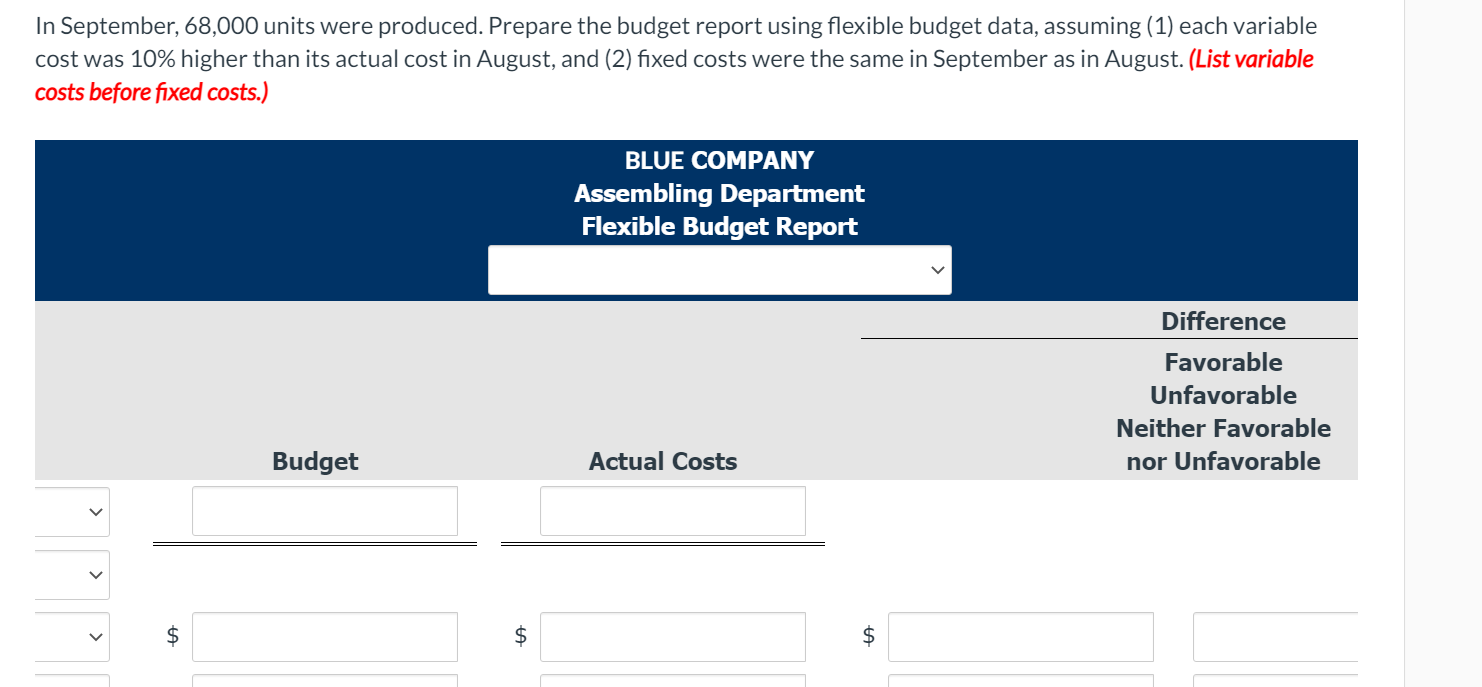This screenshot has width=1482, height=687.
Task: Click the first-row Budget input field
Action: coord(324,511)
